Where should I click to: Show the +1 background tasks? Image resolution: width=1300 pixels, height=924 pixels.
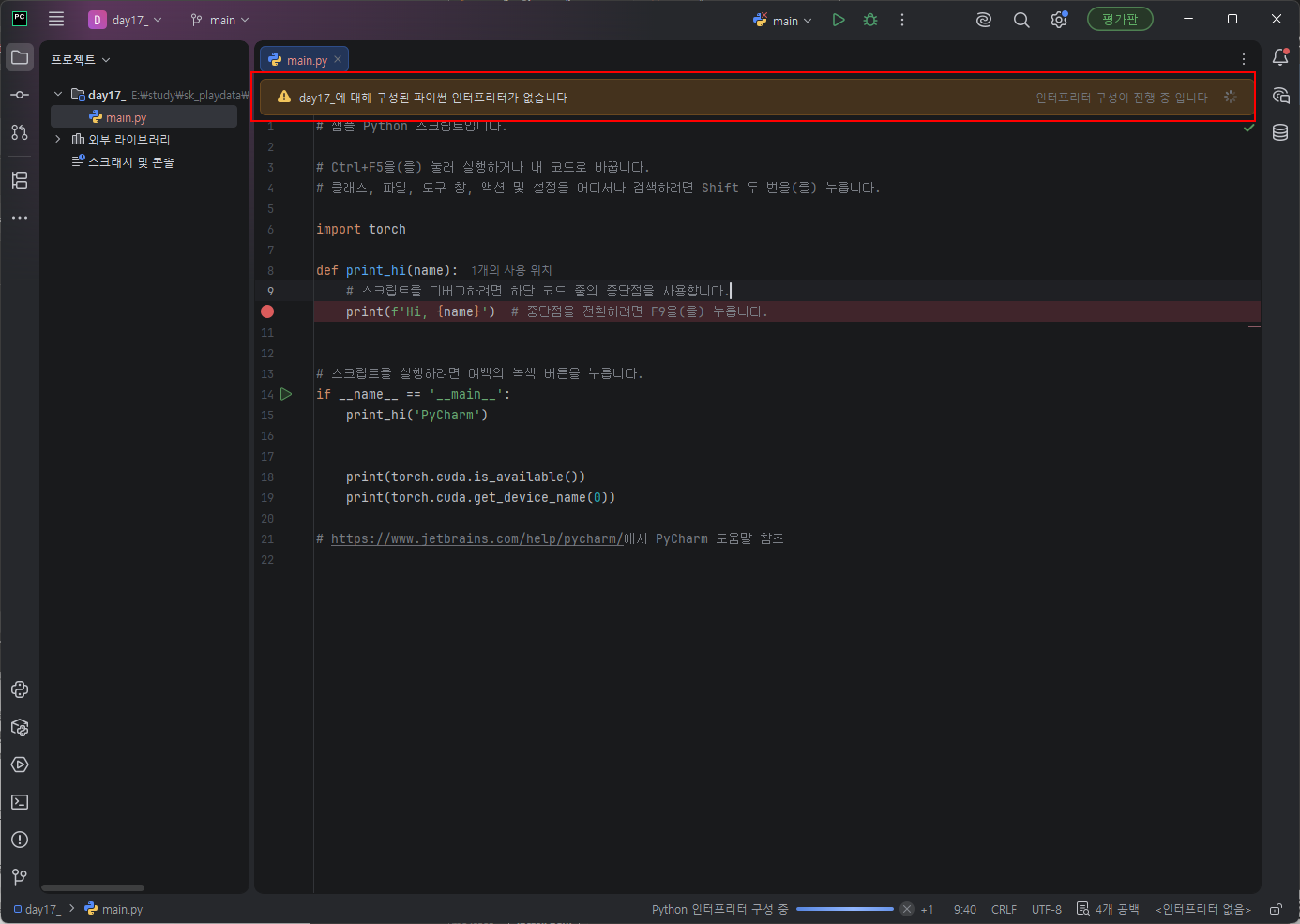pos(927,910)
